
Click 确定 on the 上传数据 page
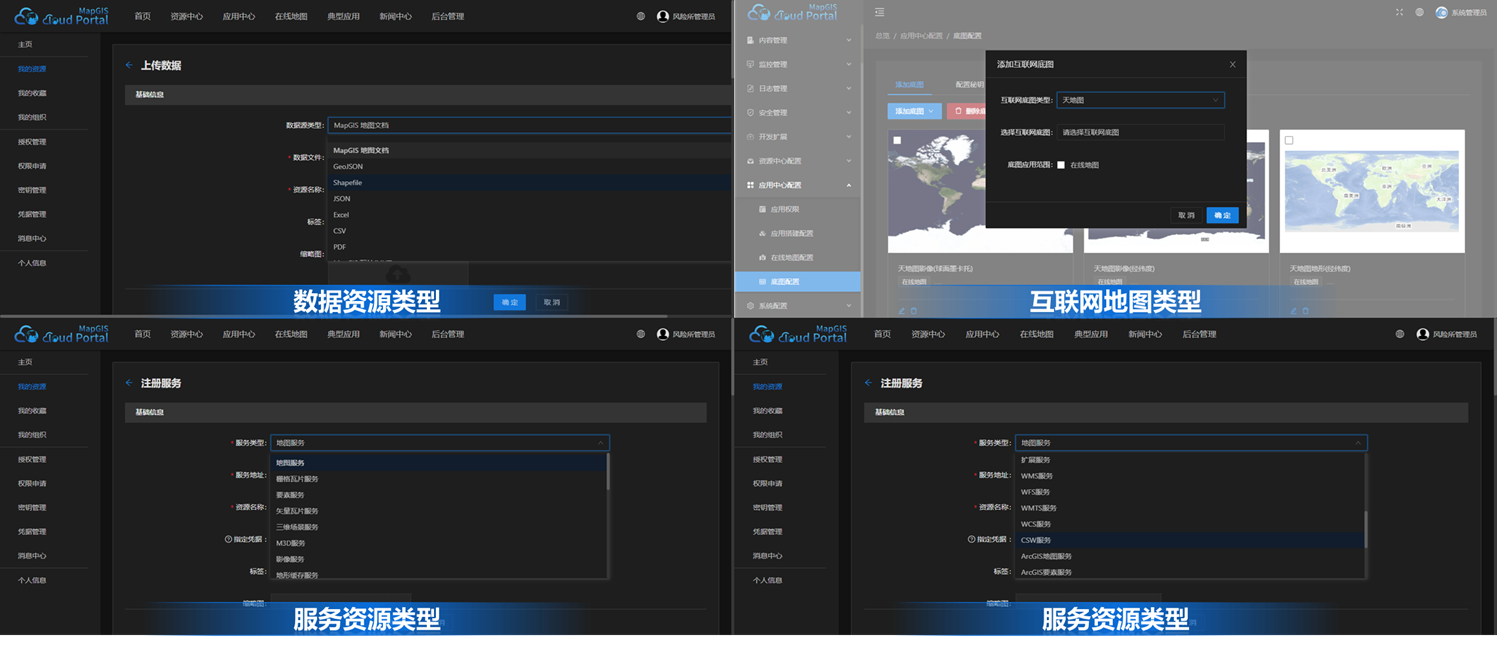(x=509, y=302)
